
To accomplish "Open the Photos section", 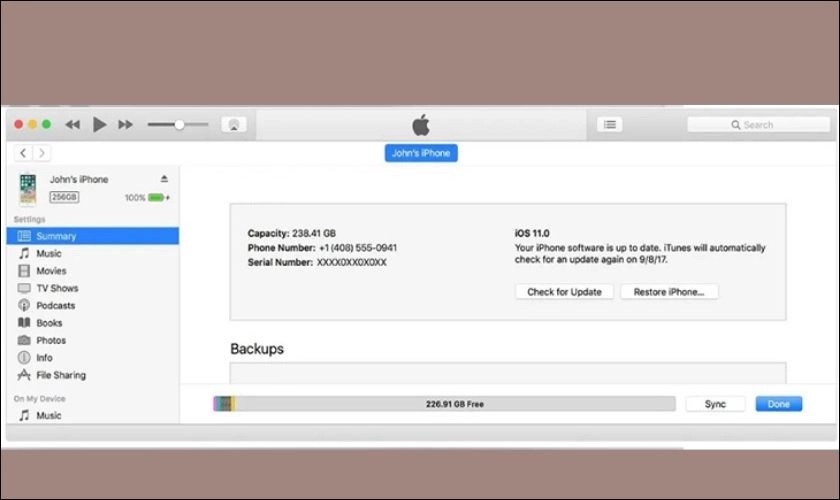I will [x=93, y=340].
